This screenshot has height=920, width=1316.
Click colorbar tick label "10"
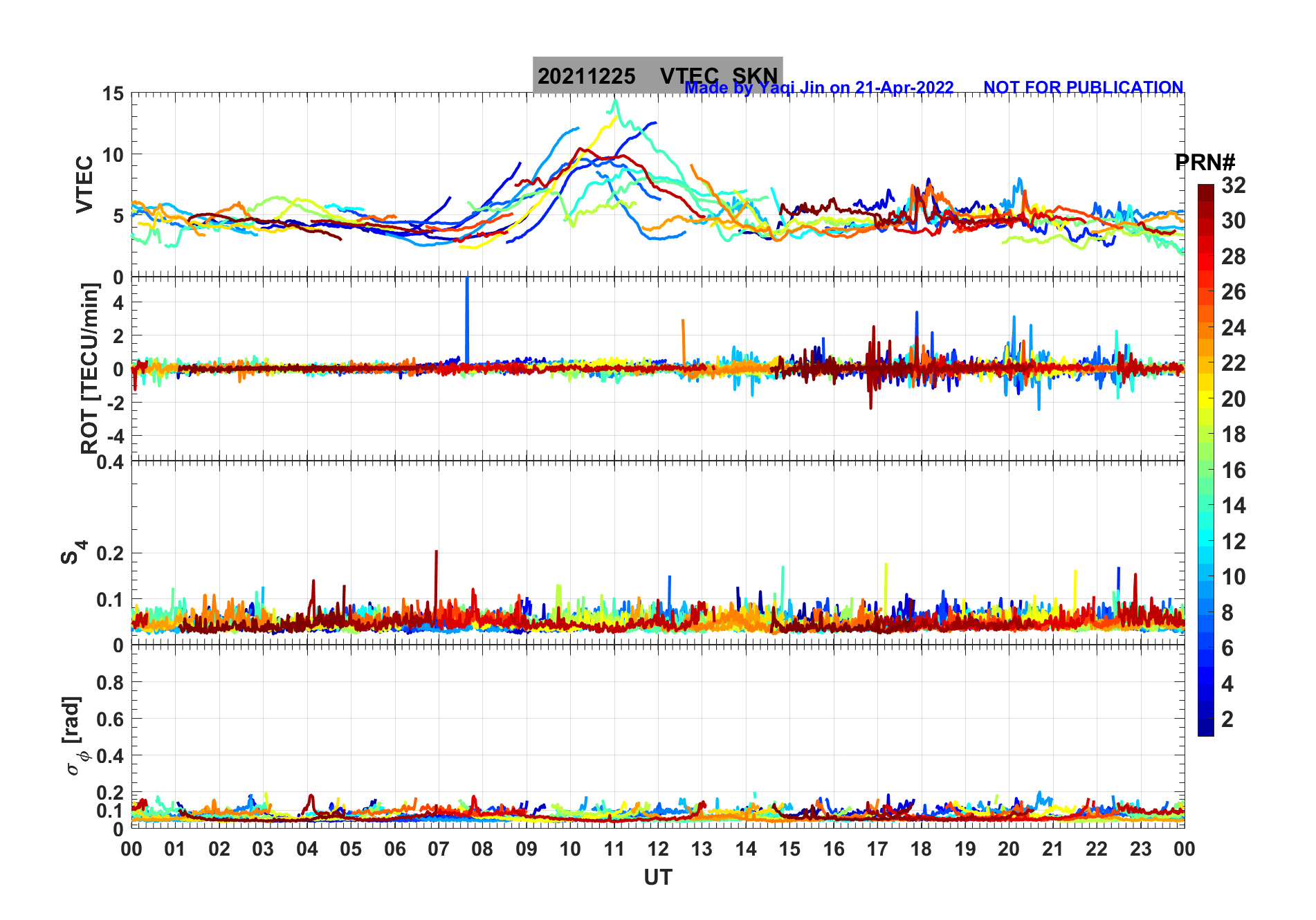[x=1233, y=577]
